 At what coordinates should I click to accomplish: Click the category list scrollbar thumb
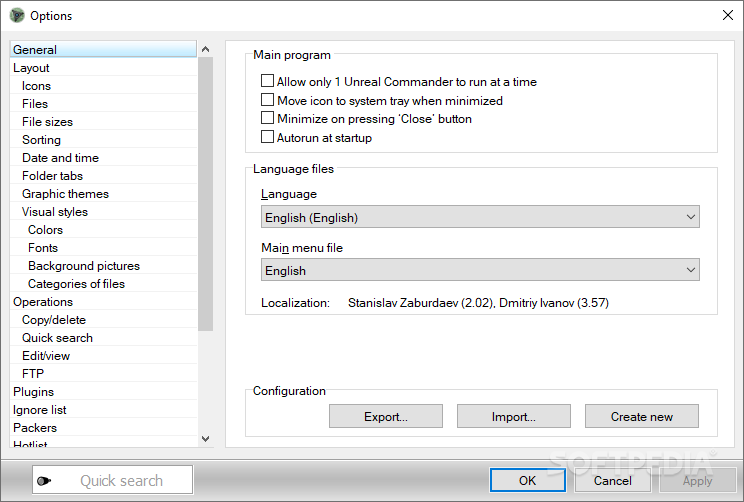[x=205, y=194]
